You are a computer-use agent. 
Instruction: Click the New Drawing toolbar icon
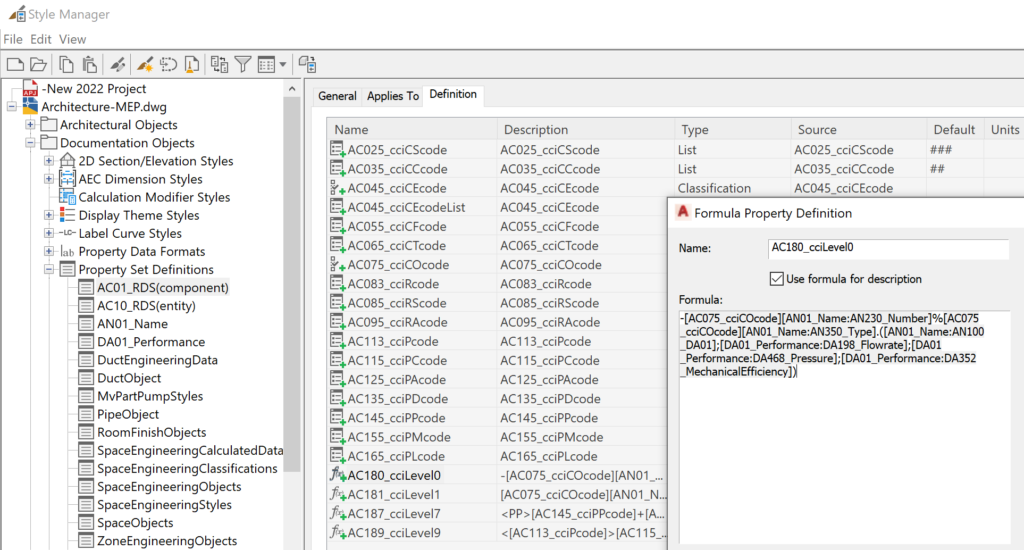(15, 64)
